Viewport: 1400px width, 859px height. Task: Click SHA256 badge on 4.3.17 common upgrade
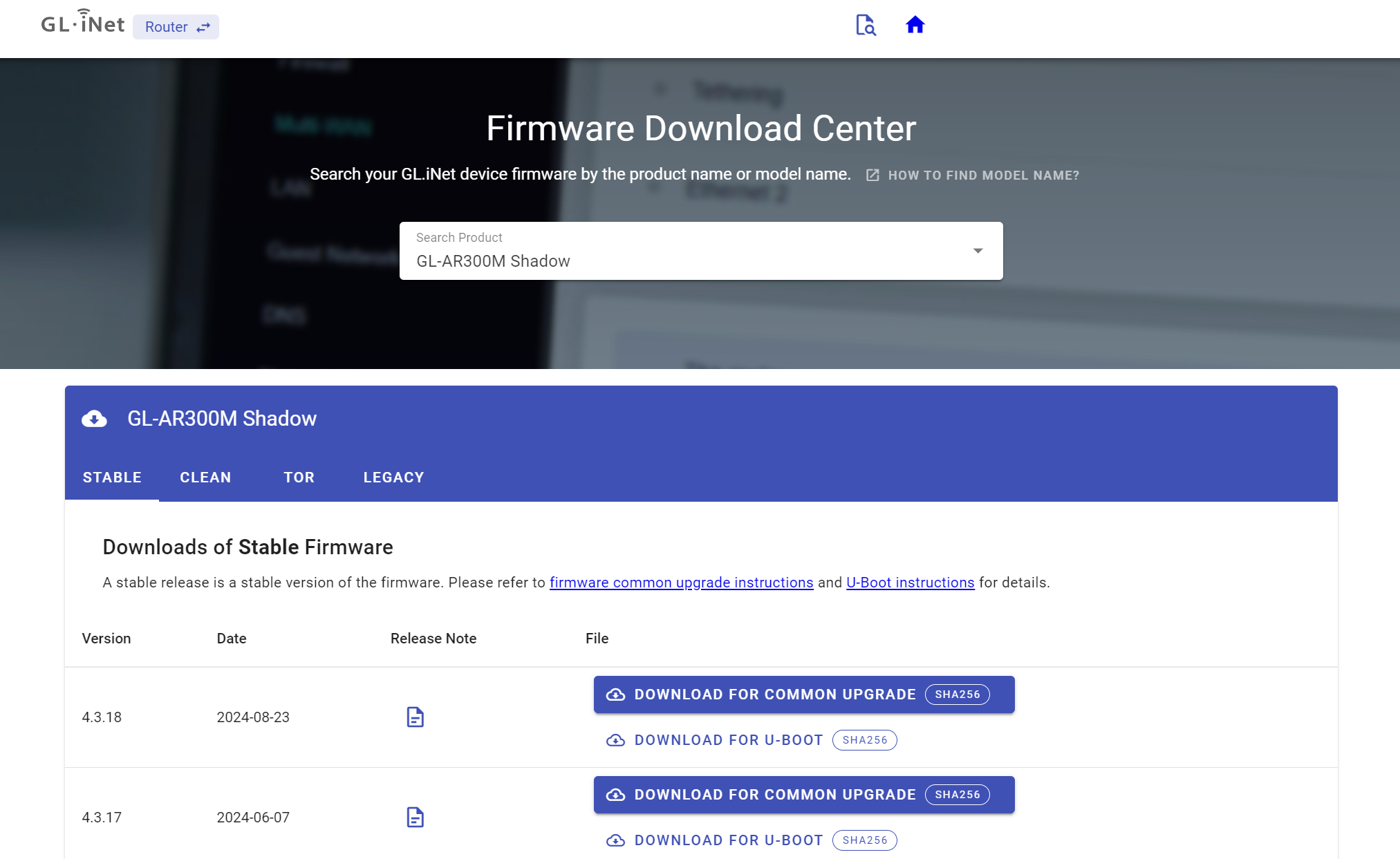coord(957,795)
